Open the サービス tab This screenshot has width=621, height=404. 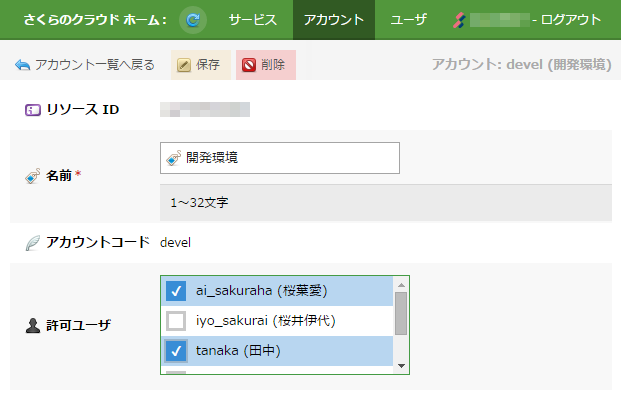tap(252, 20)
